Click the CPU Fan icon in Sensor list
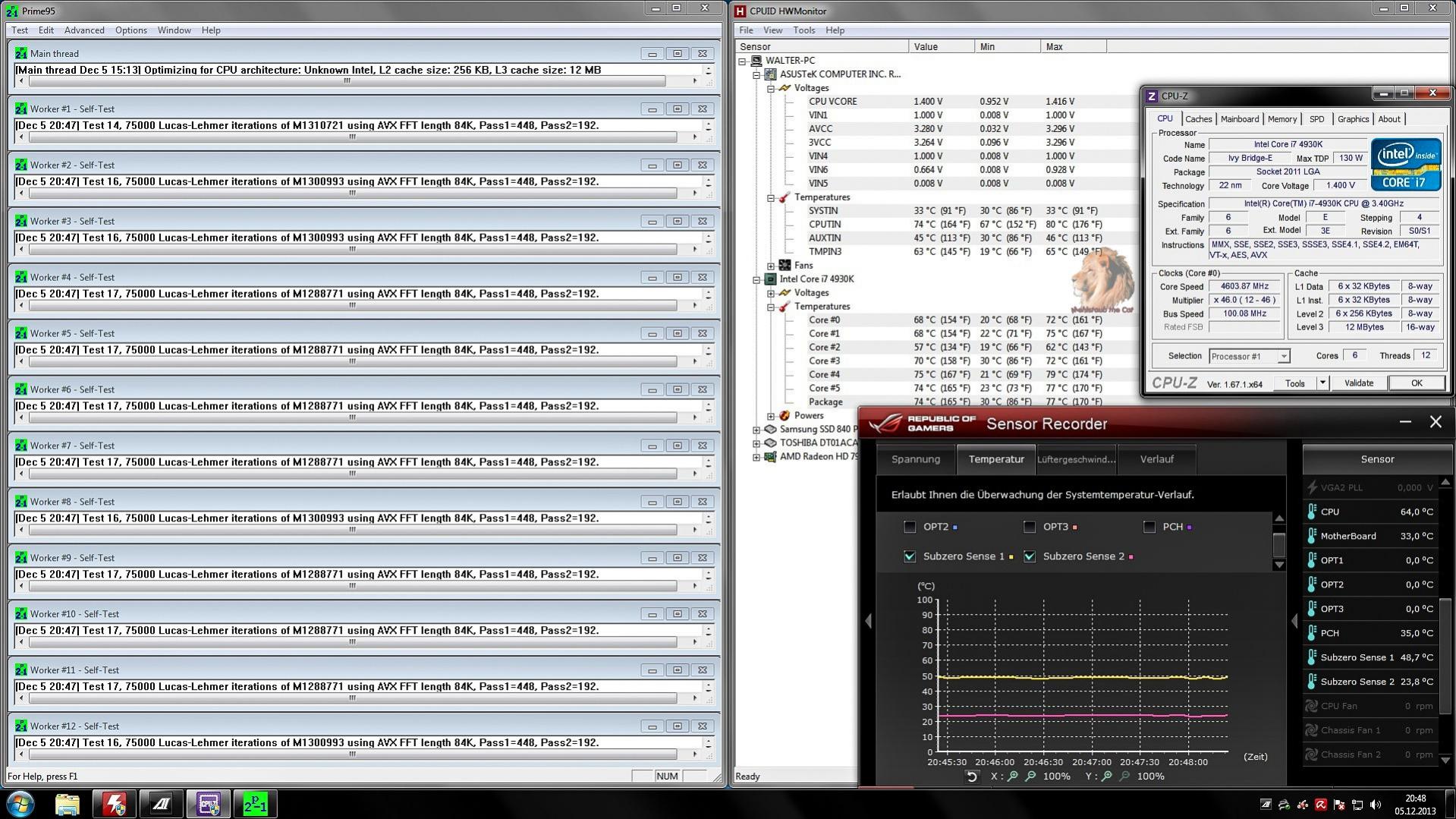 point(1311,706)
